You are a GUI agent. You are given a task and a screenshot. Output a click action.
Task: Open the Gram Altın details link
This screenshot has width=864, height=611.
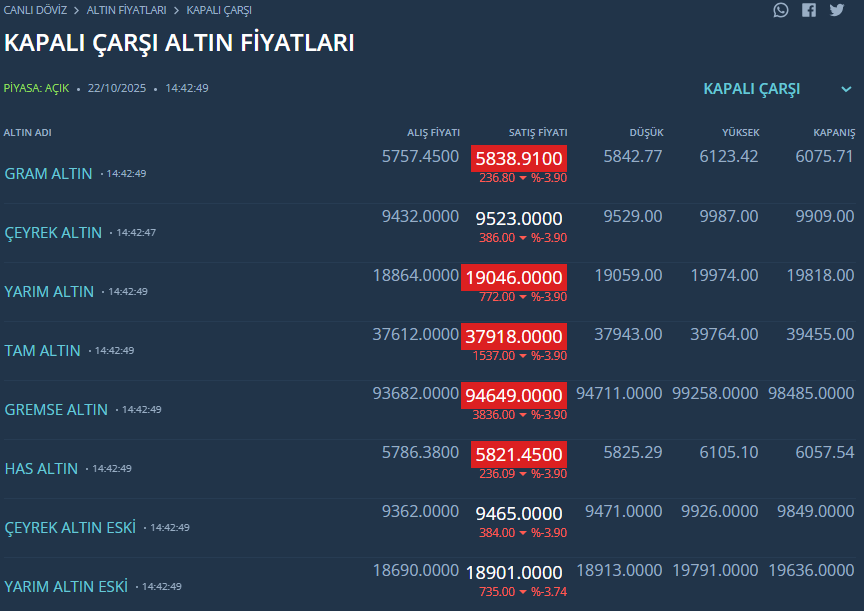[48, 174]
